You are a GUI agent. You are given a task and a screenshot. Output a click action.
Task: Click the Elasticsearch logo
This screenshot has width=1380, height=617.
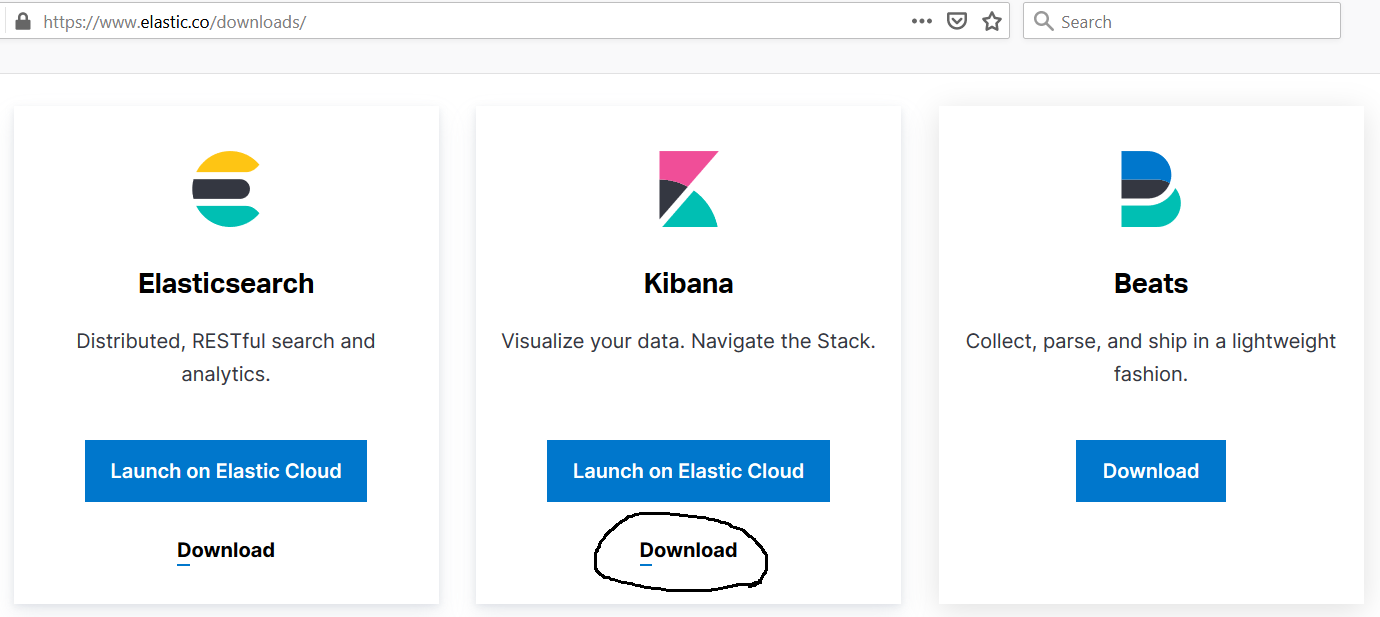tap(226, 188)
